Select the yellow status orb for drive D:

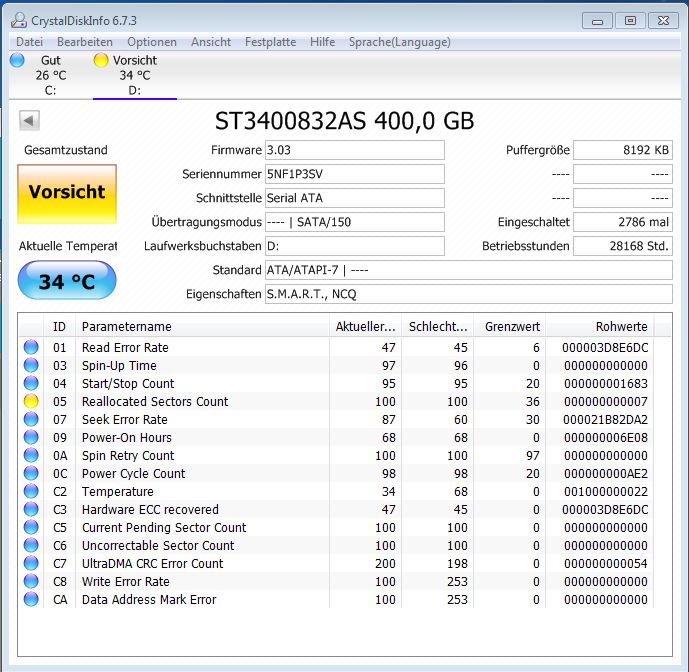pos(101,60)
